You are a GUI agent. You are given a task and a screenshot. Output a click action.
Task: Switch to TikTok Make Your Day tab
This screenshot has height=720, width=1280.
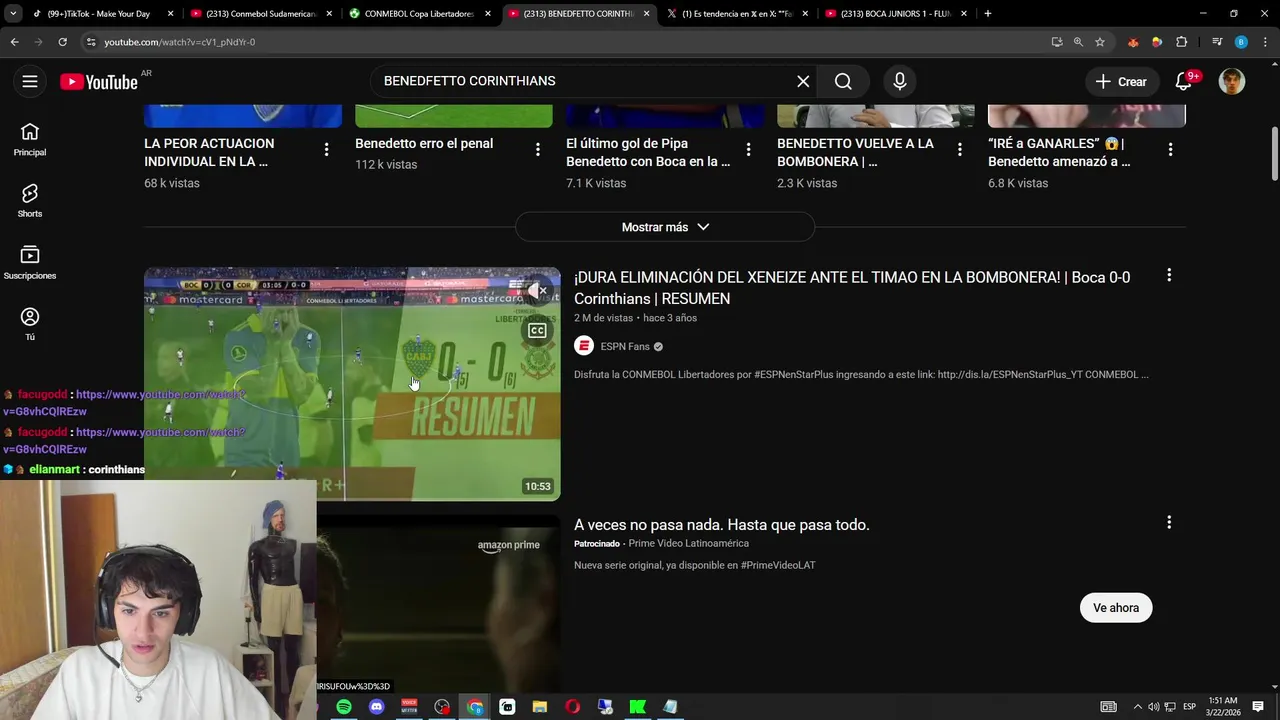click(x=102, y=14)
